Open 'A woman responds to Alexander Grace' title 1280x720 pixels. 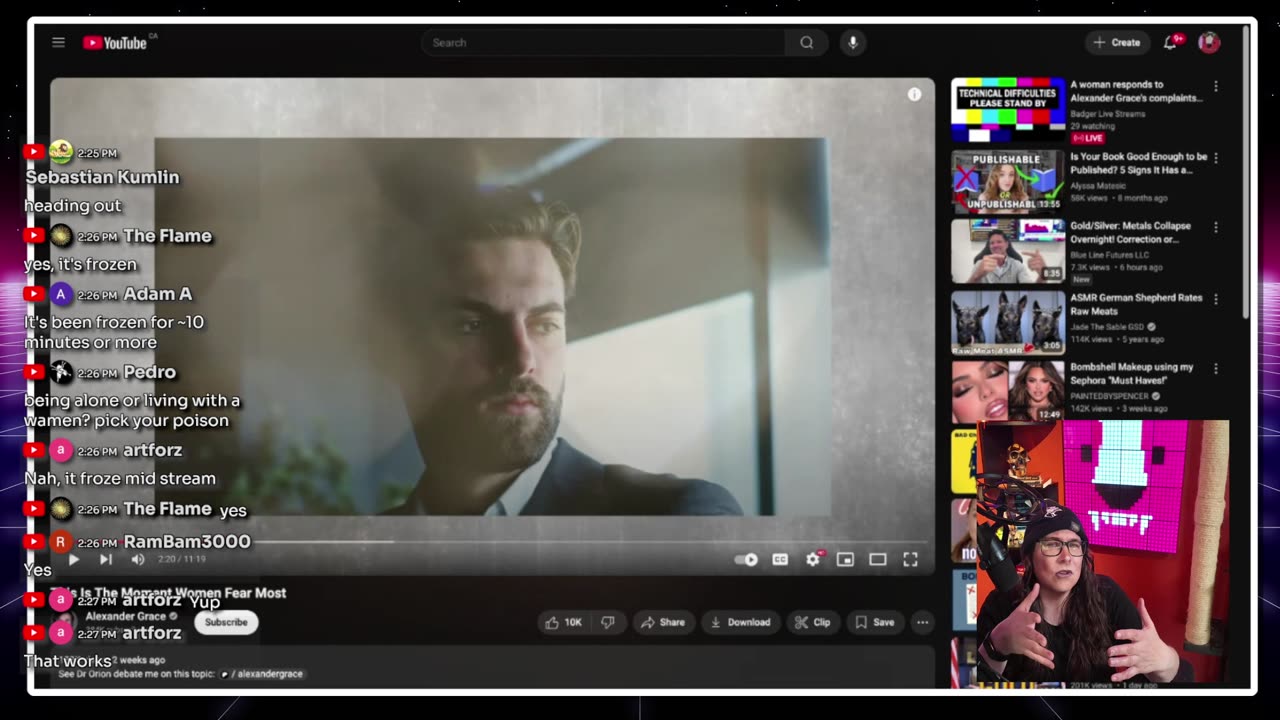click(1136, 91)
